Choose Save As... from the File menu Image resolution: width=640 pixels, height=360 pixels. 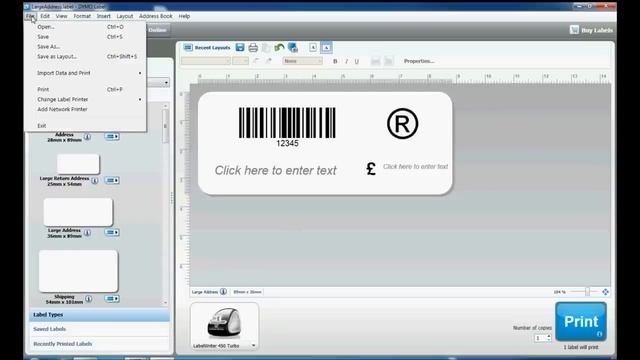[85, 47]
